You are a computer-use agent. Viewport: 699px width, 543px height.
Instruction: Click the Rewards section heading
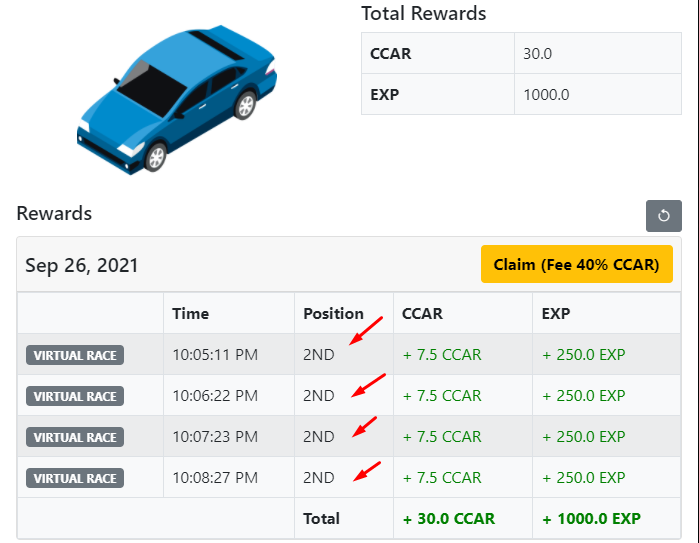tap(54, 213)
